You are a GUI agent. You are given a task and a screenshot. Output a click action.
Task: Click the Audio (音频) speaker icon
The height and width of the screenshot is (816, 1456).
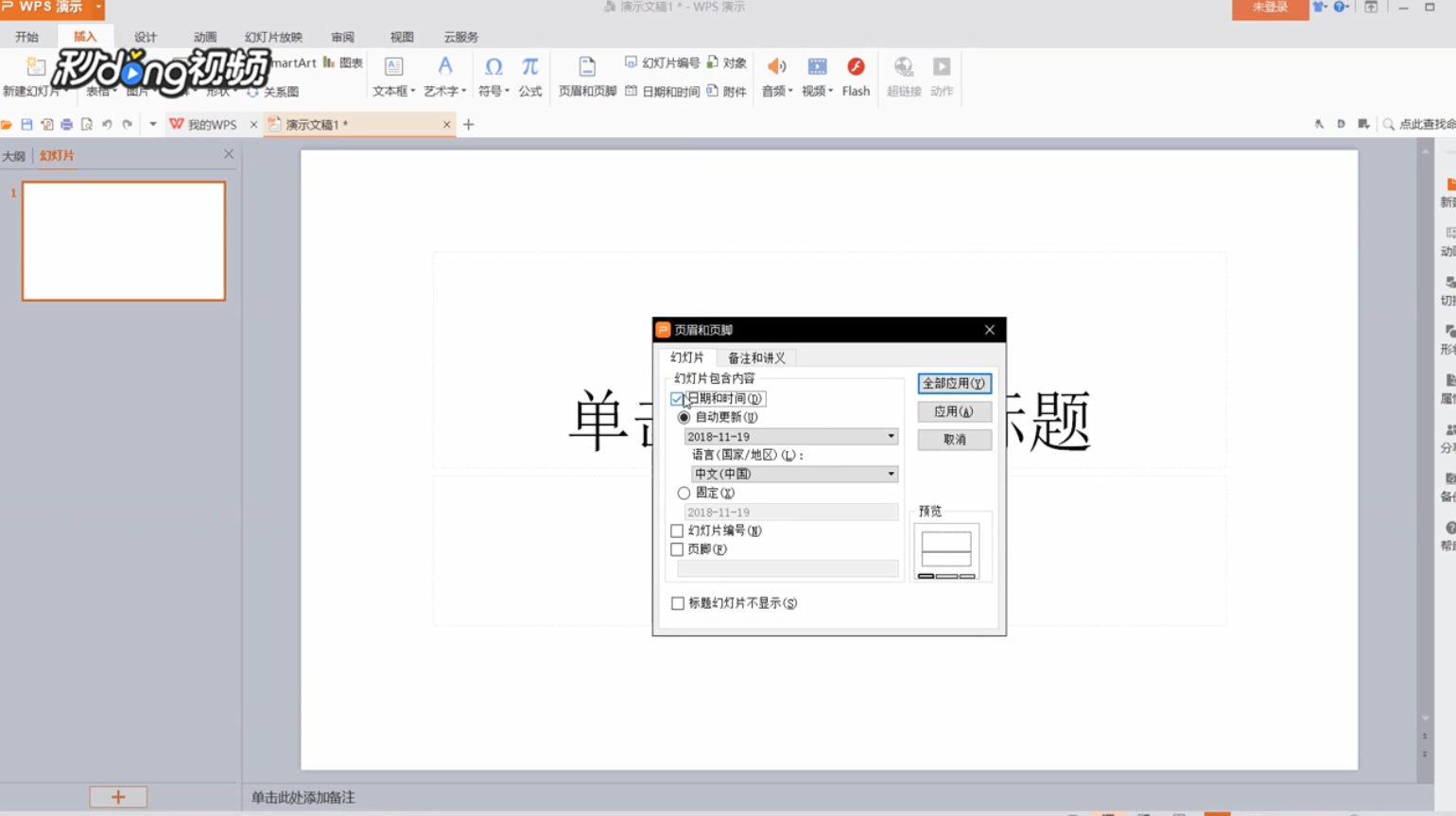pyautogui.click(x=776, y=66)
